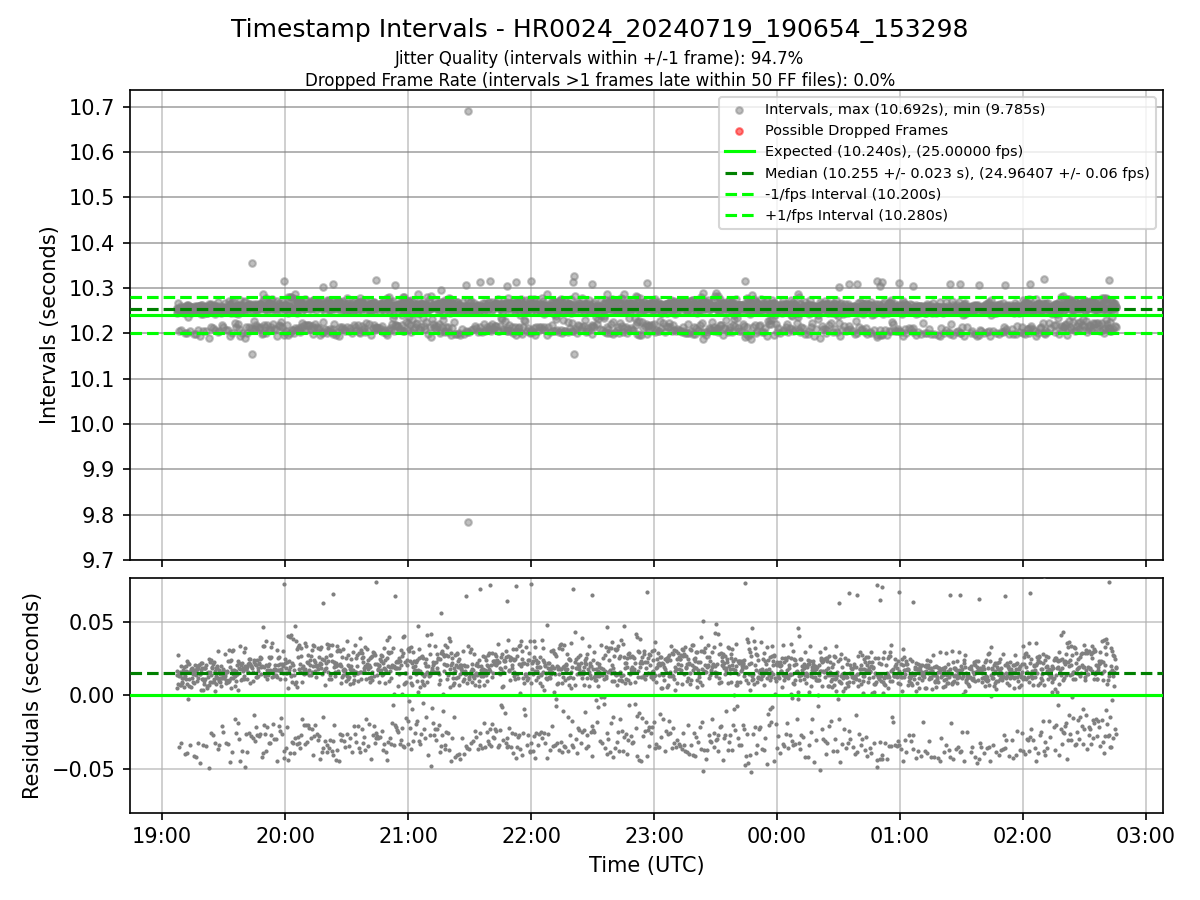The width and height of the screenshot is (1200, 900).
Task: Click the dark green dashed Median line sample in legend
Action: (739, 173)
